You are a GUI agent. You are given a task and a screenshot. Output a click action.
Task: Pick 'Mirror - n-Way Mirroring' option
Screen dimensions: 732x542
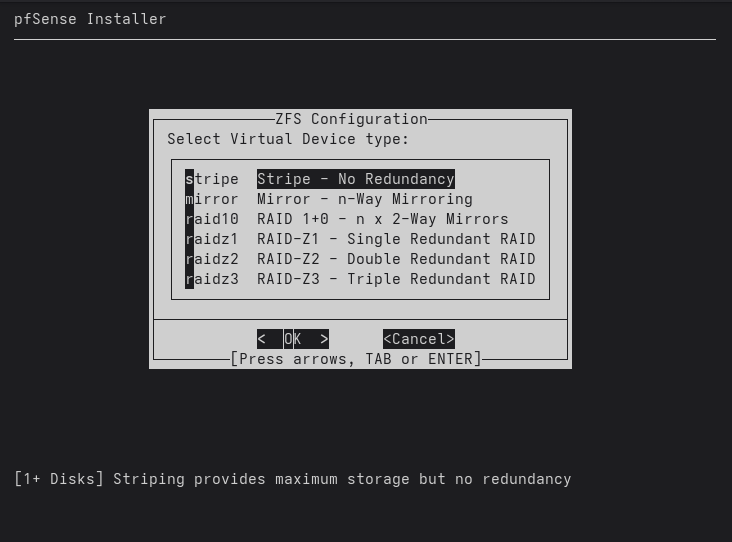(365, 199)
